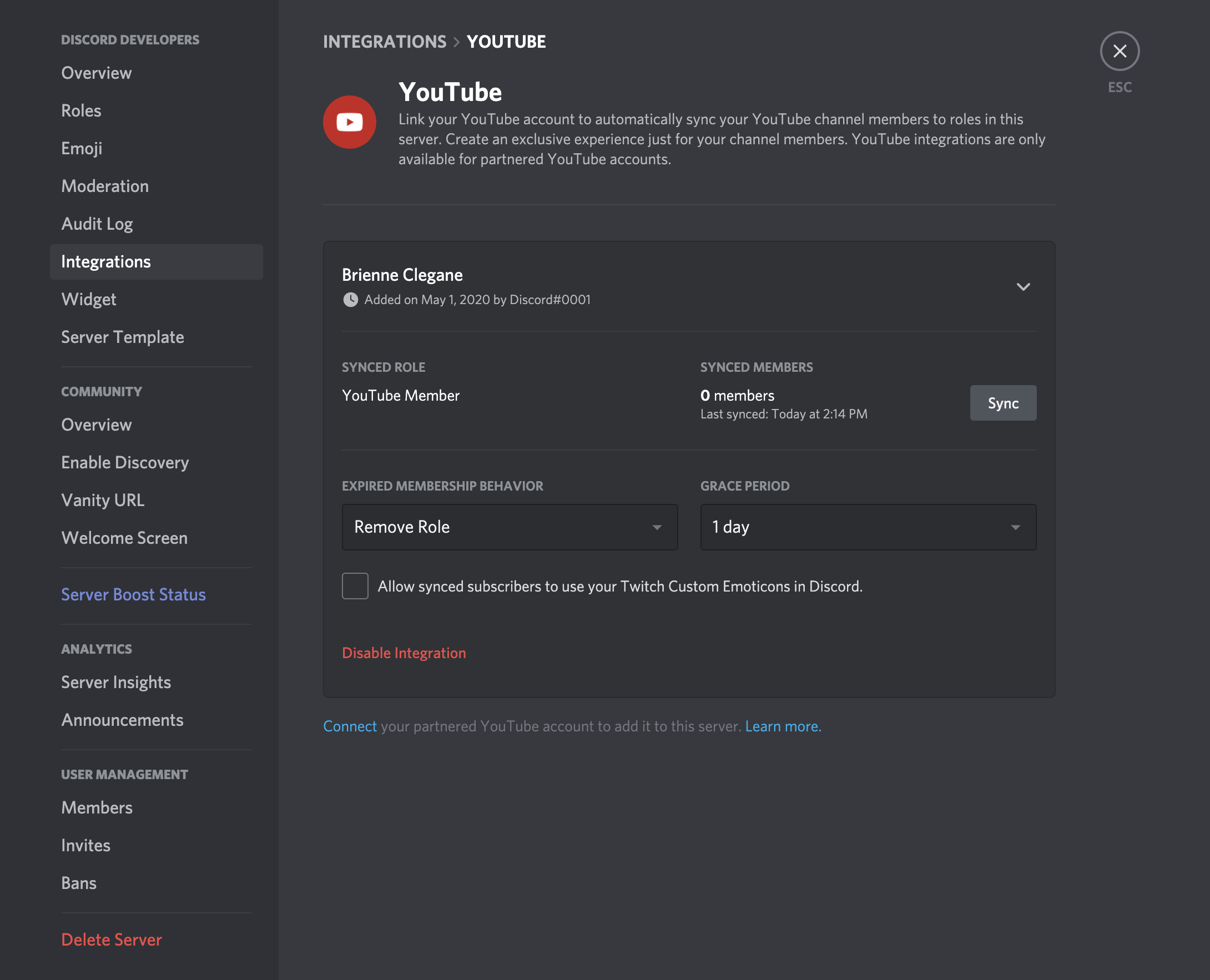This screenshot has width=1210, height=980.
Task: Select the Vanity URL menu item
Action: pos(102,499)
